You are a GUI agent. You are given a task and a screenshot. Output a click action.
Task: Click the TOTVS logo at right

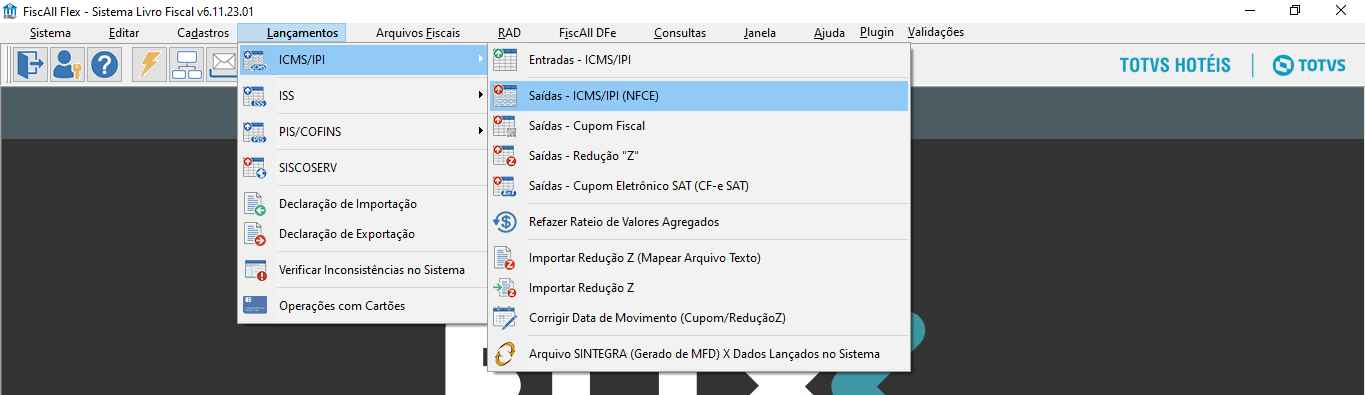tap(1308, 65)
